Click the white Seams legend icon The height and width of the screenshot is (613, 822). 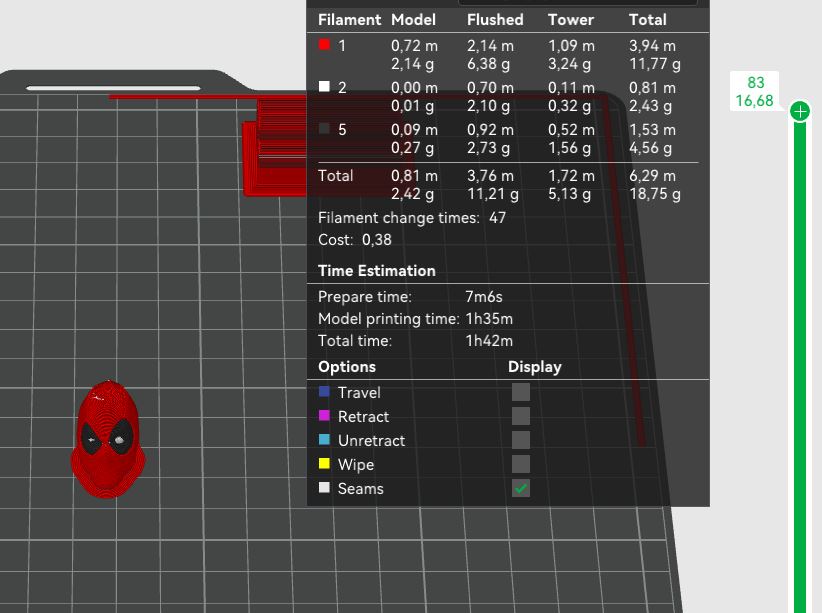click(325, 488)
